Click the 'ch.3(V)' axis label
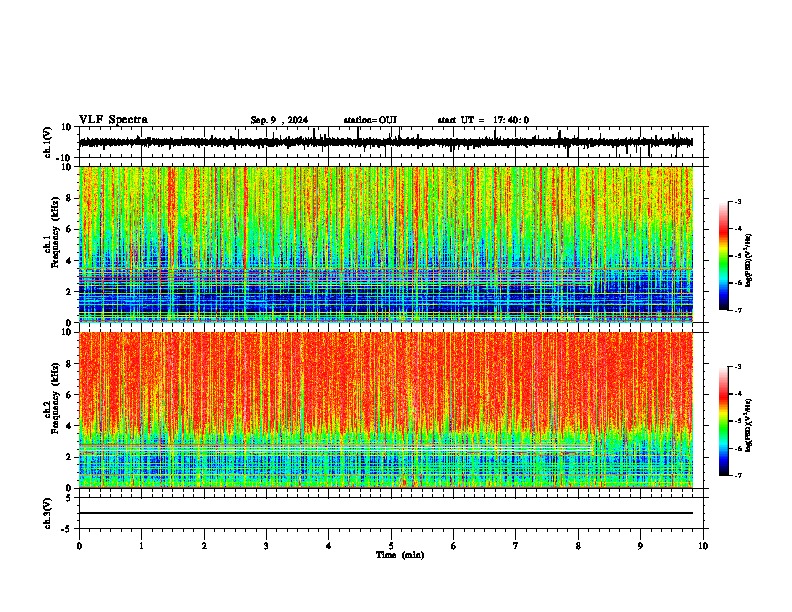This screenshot has width=792, height=612. (x=48, y=513)
